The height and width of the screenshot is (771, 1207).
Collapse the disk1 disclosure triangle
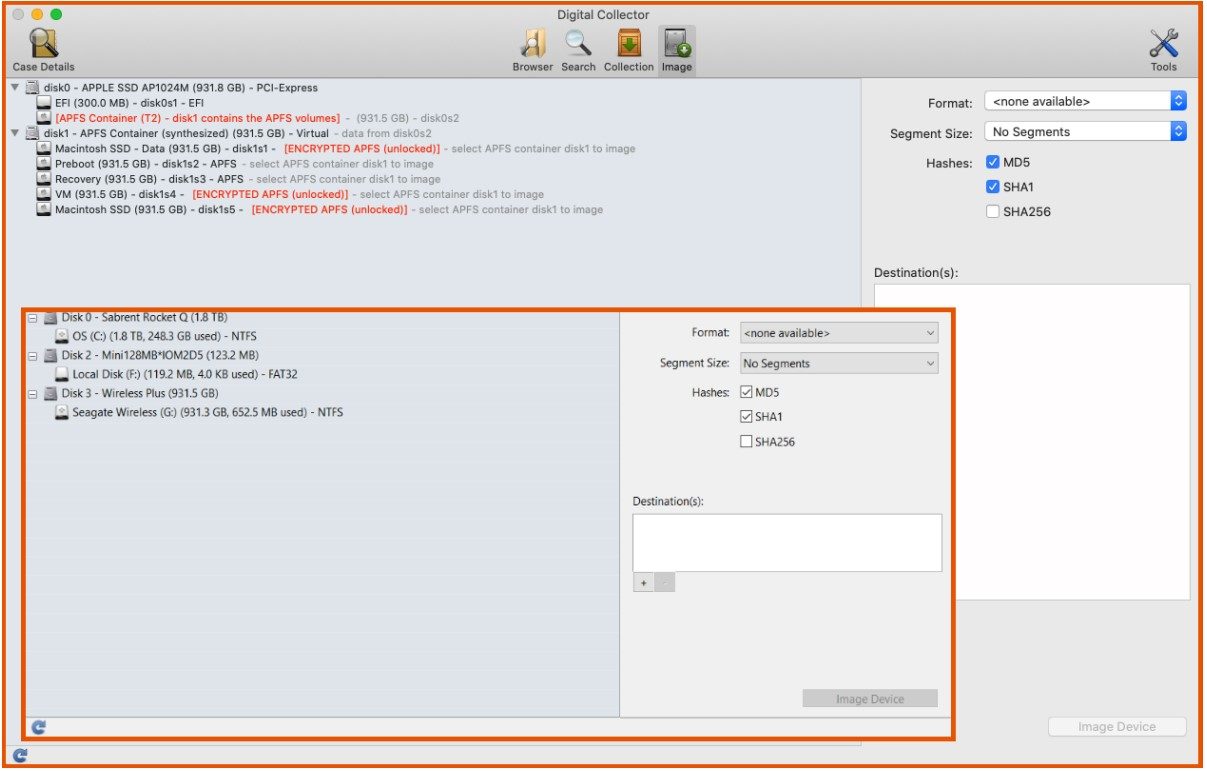click(15, 133)
